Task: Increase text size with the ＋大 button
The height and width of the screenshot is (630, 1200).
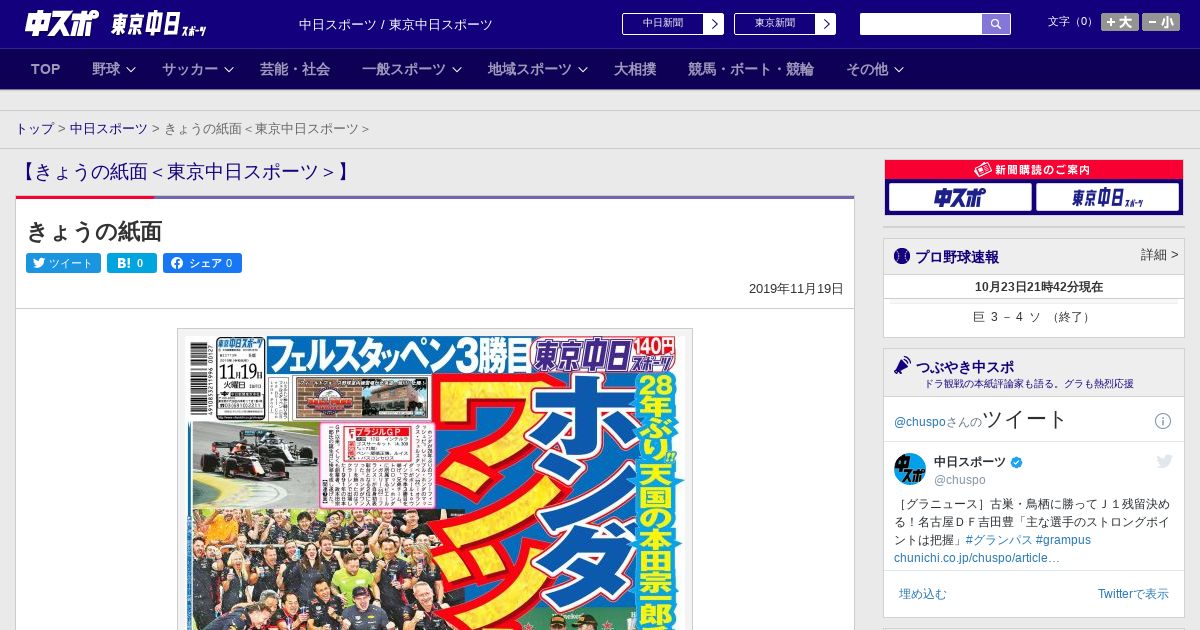Action: 1120,22
